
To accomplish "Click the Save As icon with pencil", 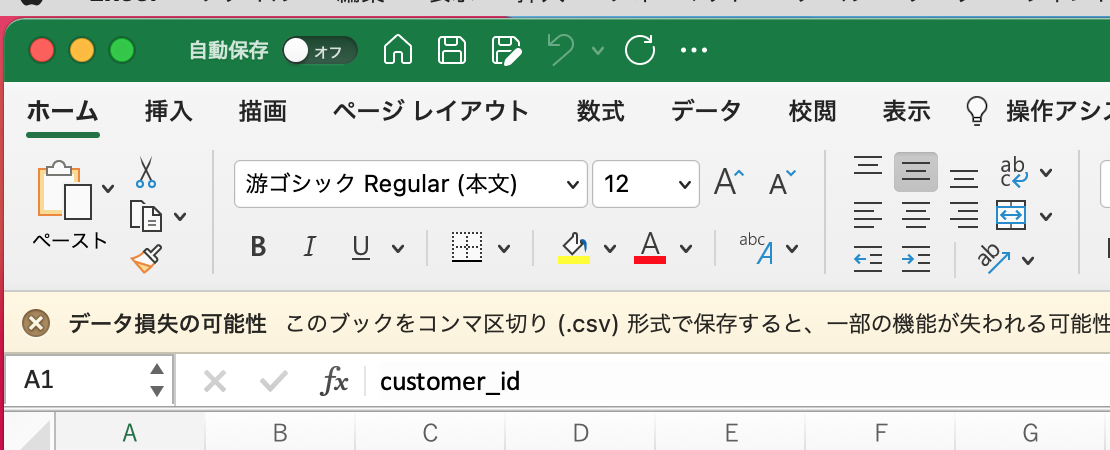I will coord(507,51).
